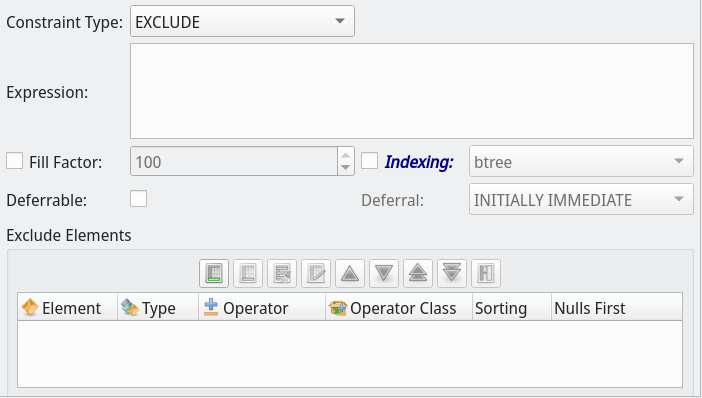Click the move row to top icon
The width and height of the screenshot is (702, 398).
coord(418,273)
